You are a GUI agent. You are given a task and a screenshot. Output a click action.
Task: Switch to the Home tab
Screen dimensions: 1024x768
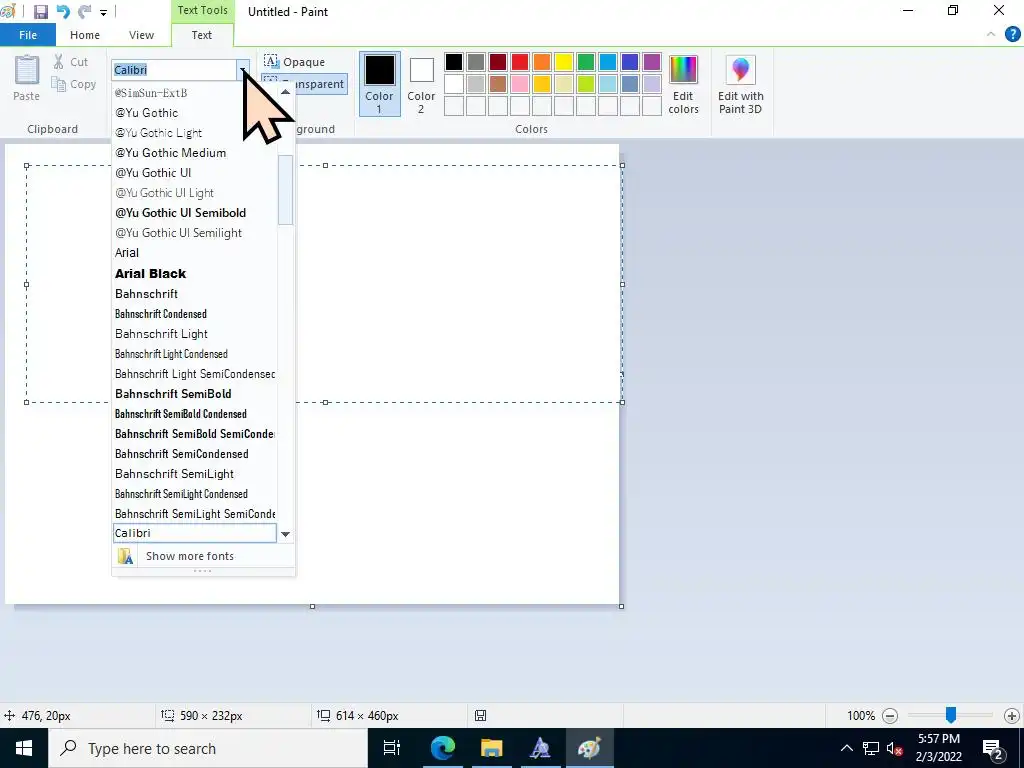85,35
